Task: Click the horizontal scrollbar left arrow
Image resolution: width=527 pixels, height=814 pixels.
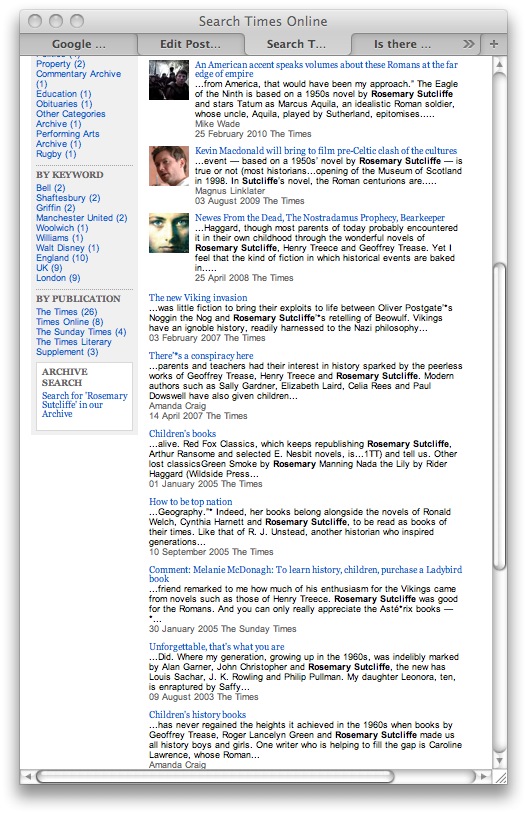Action: [28, 777]
